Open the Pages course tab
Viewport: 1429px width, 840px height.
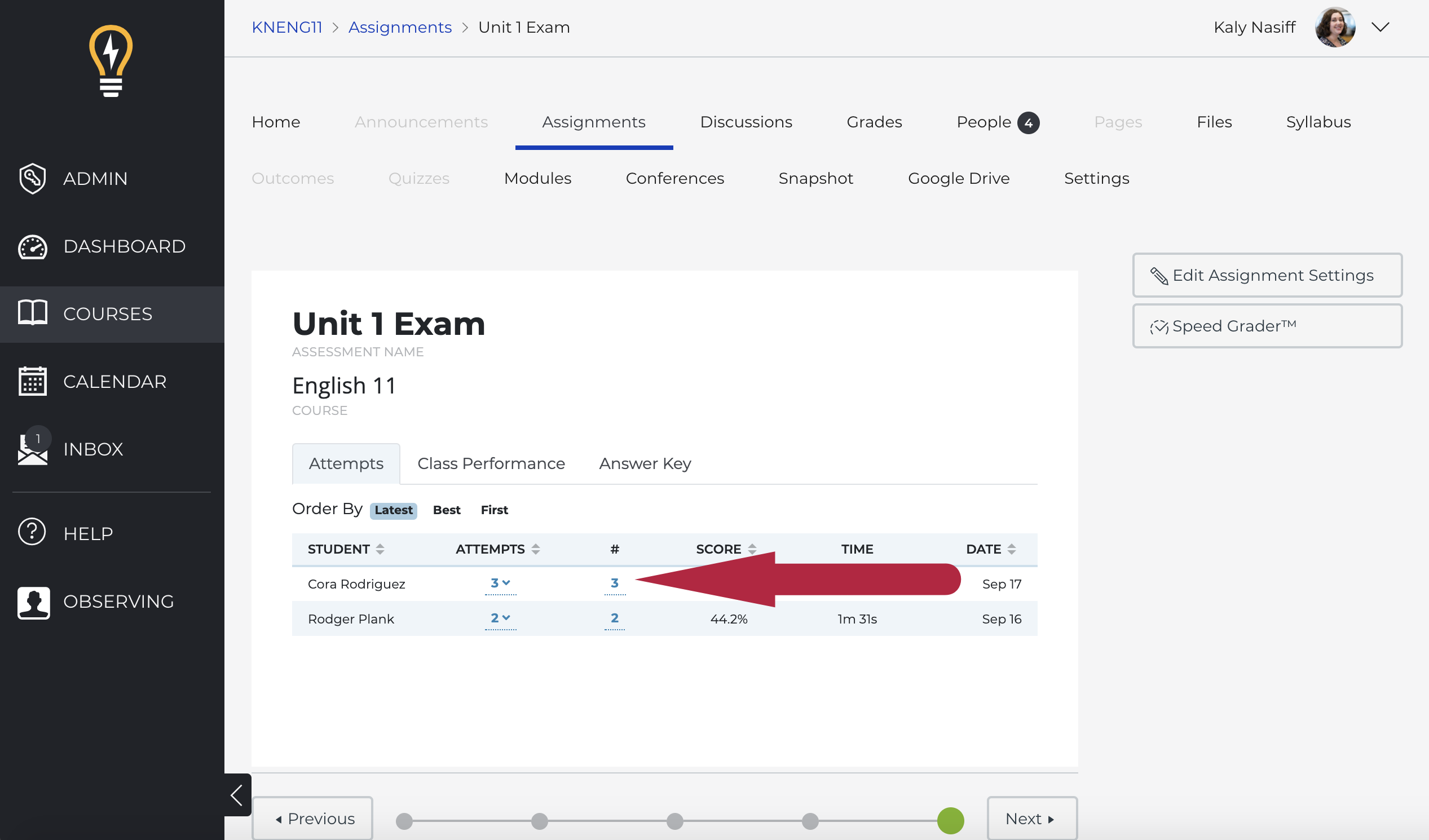(1118, 122)
